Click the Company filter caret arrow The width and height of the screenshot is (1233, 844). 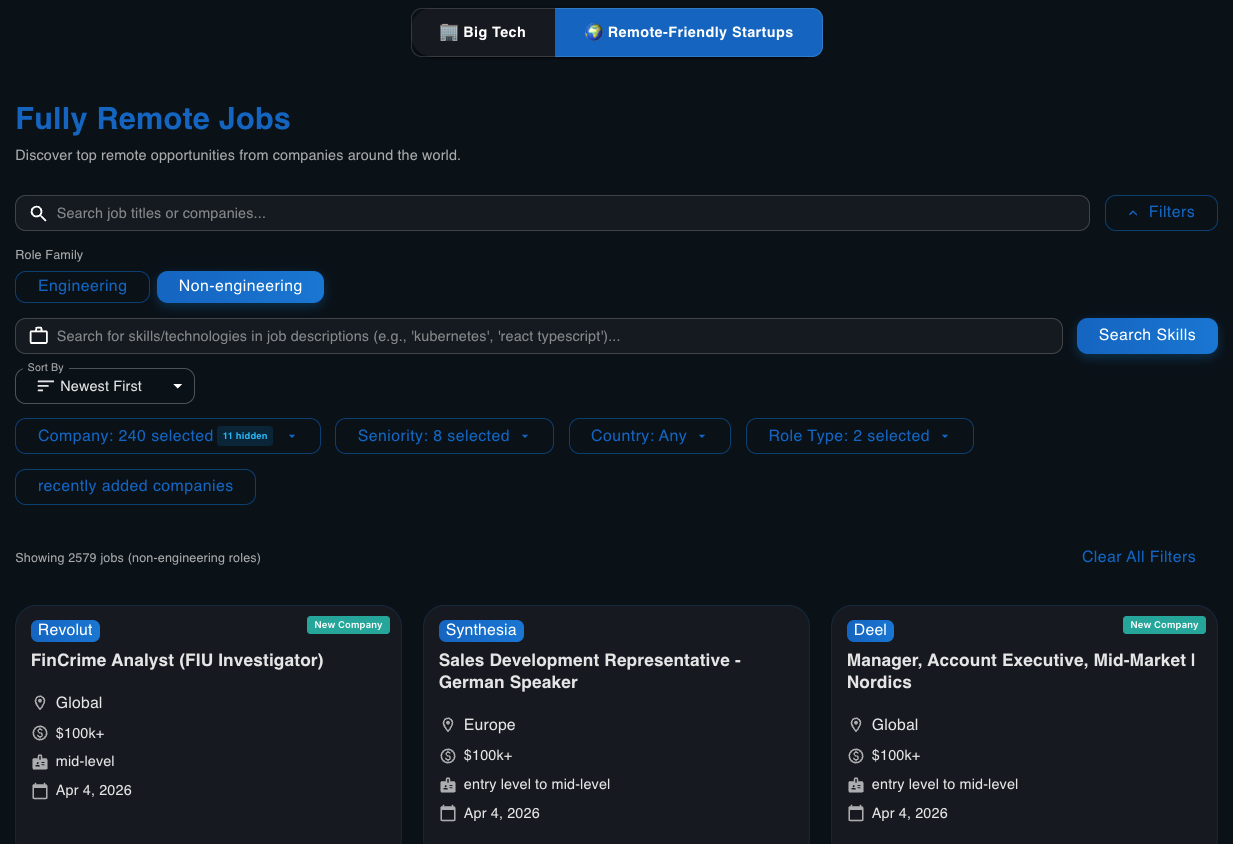pyautogui.click(x=292, y=436)
